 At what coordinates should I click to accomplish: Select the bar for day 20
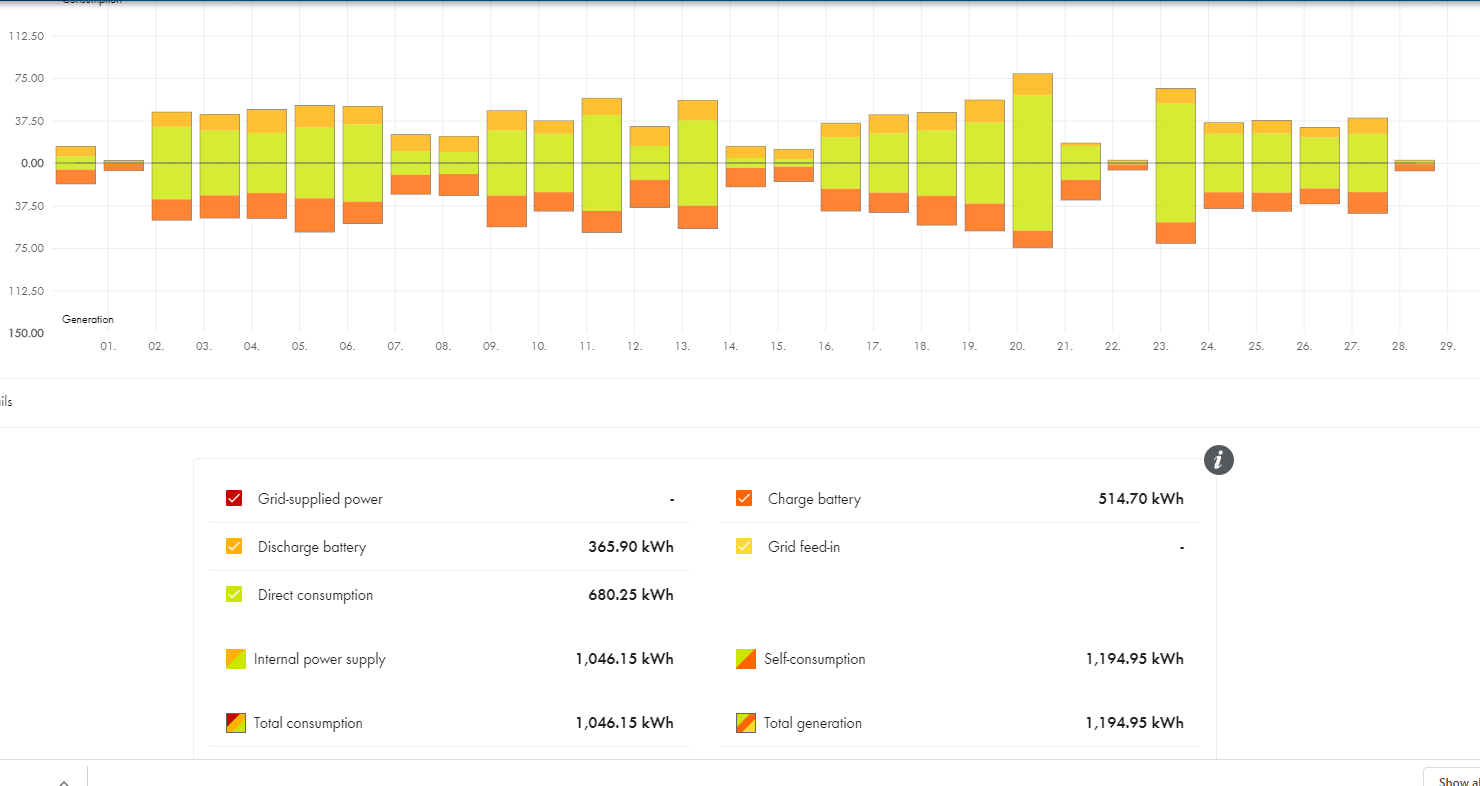(1032, 160)
